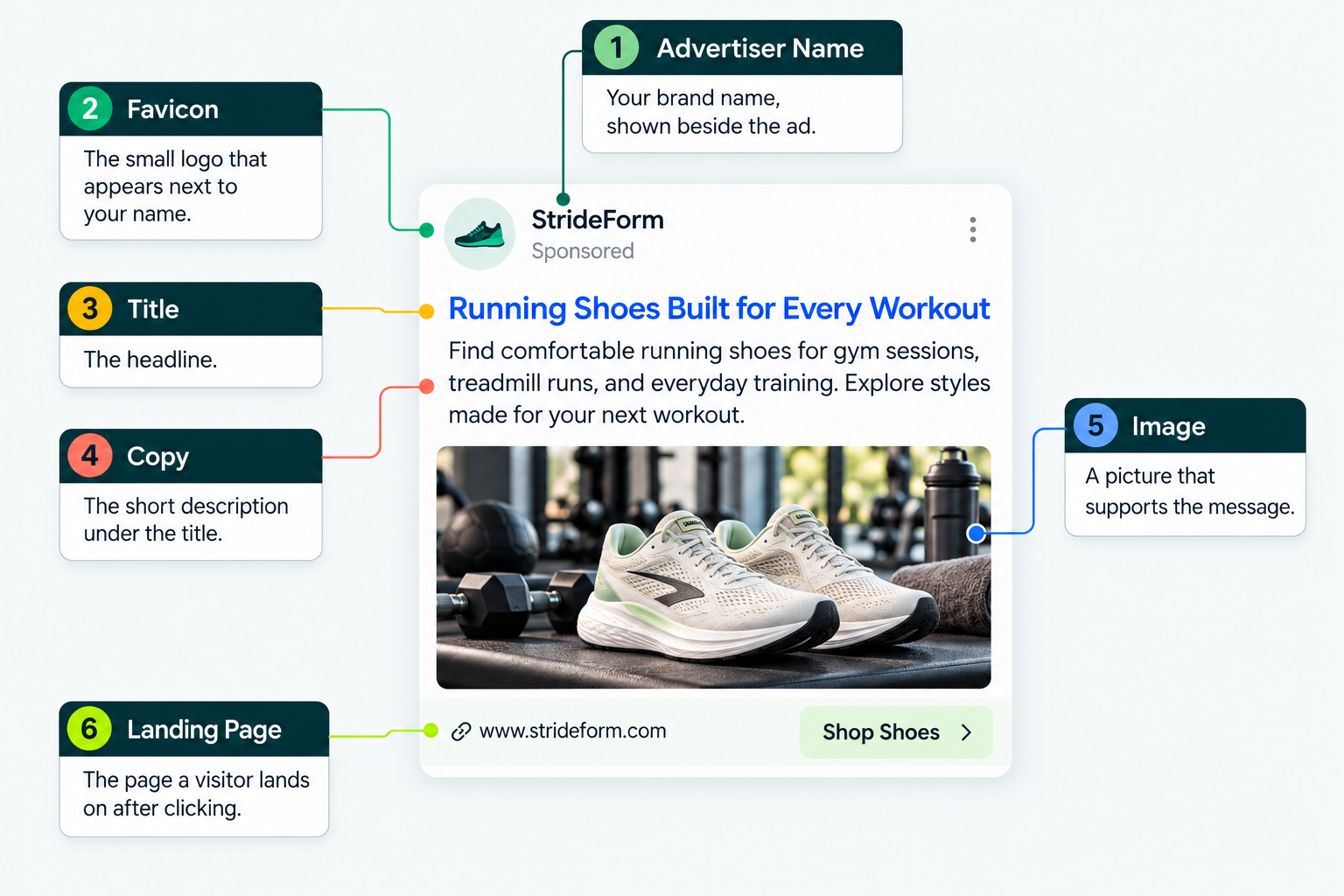Click the ad description copy text
This screenshot has width=1344, height=896.
[x=719, y=382]
